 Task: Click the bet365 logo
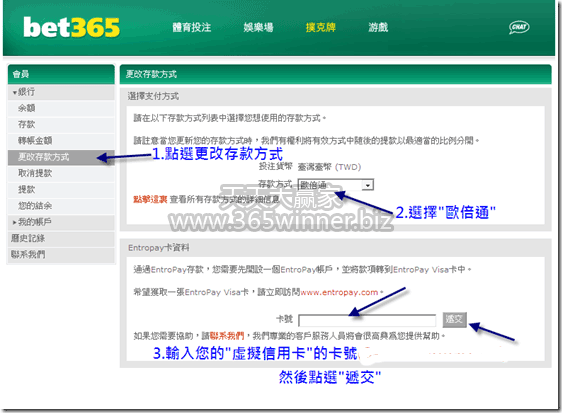pos(71,28)
